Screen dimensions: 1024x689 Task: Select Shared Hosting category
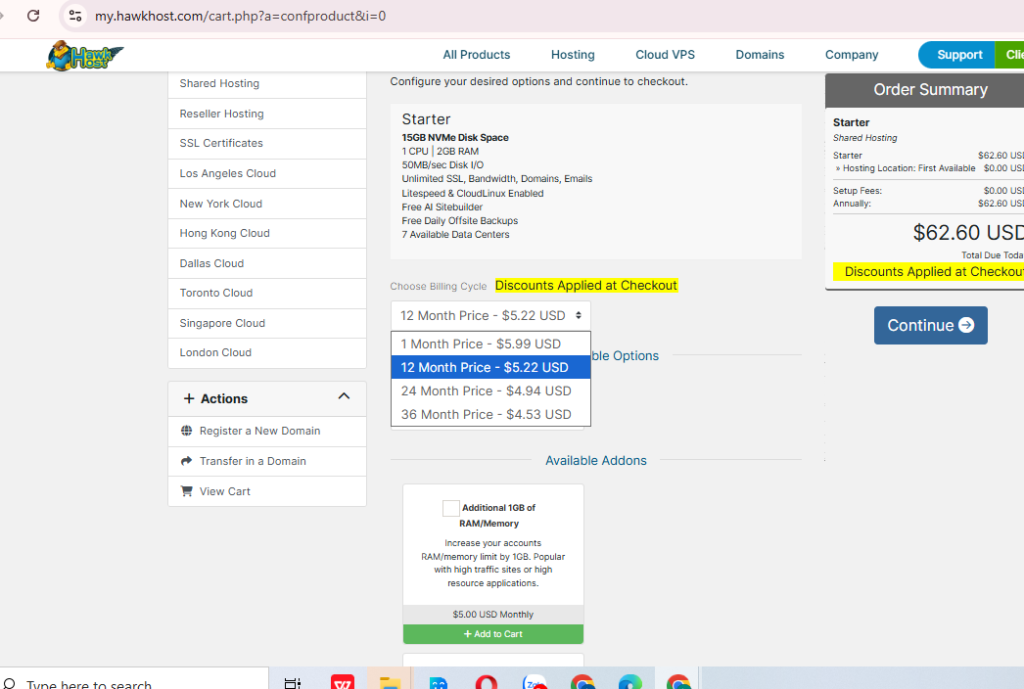[267, 84]
